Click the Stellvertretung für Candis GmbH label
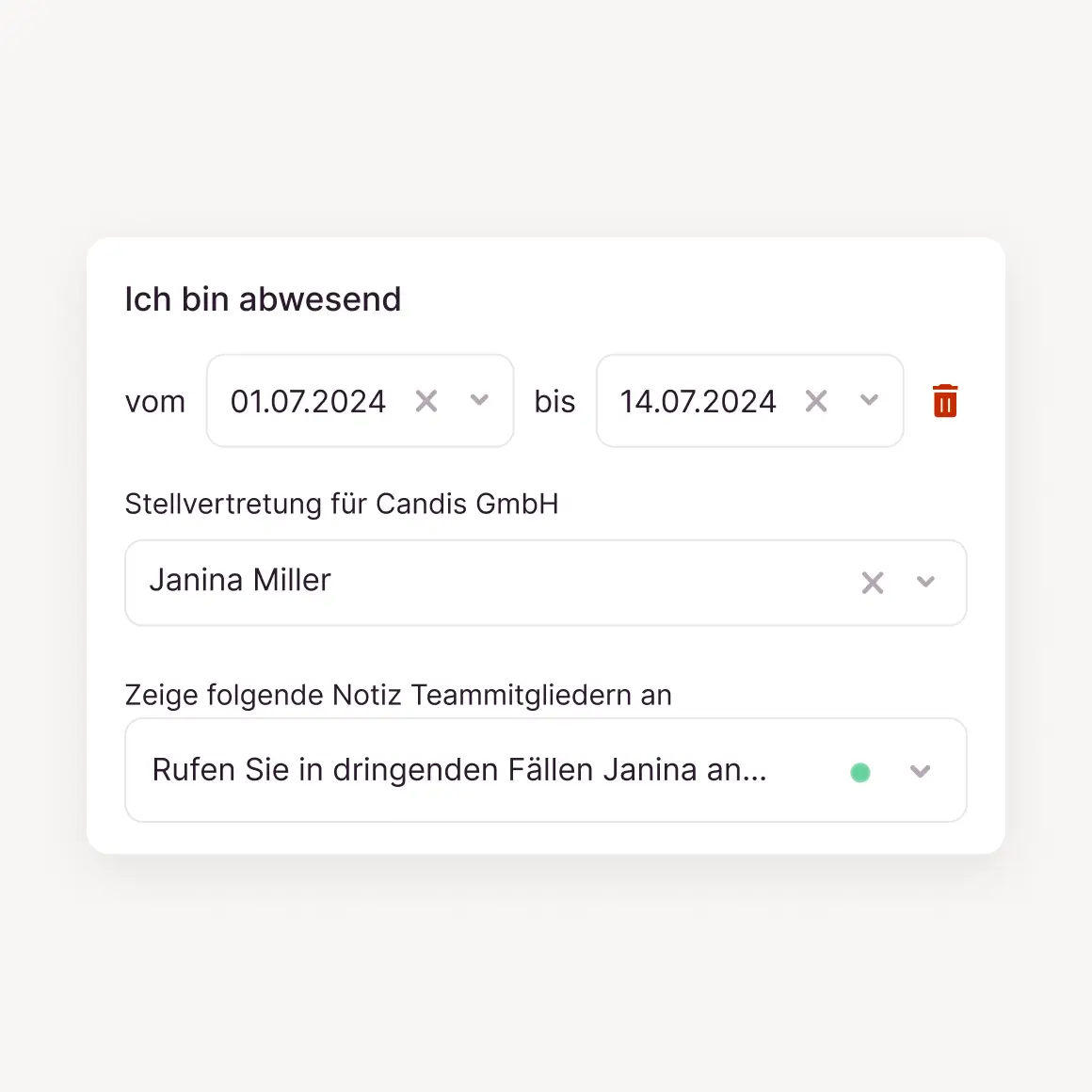This screenshot has height=1092, width=1092. (342, 505)
